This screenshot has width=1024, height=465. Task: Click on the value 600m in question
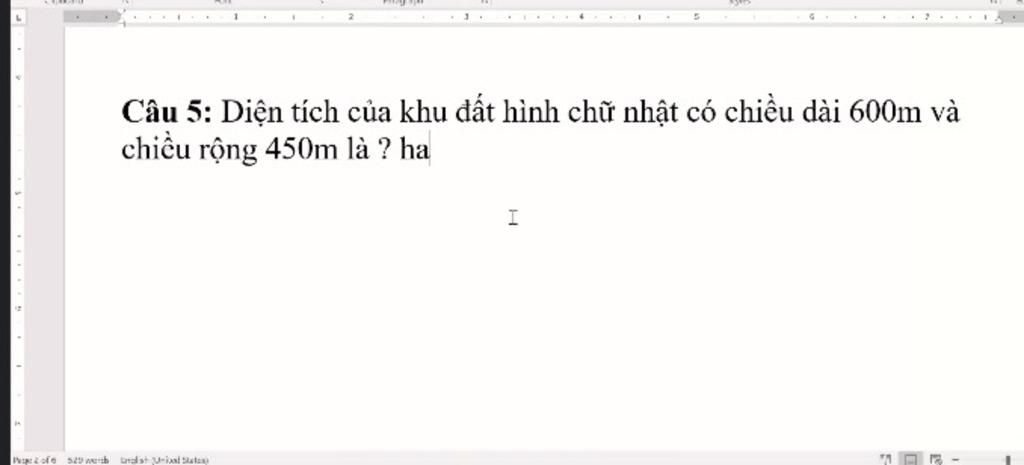pyautogui.click(x=884, y=113)
